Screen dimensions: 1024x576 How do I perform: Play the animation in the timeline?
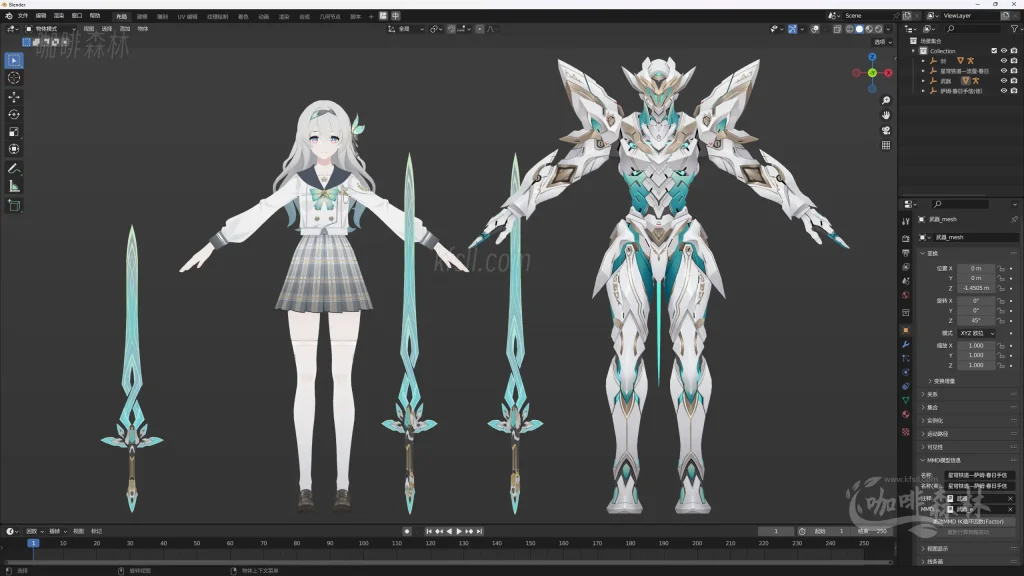click(459, 532)
